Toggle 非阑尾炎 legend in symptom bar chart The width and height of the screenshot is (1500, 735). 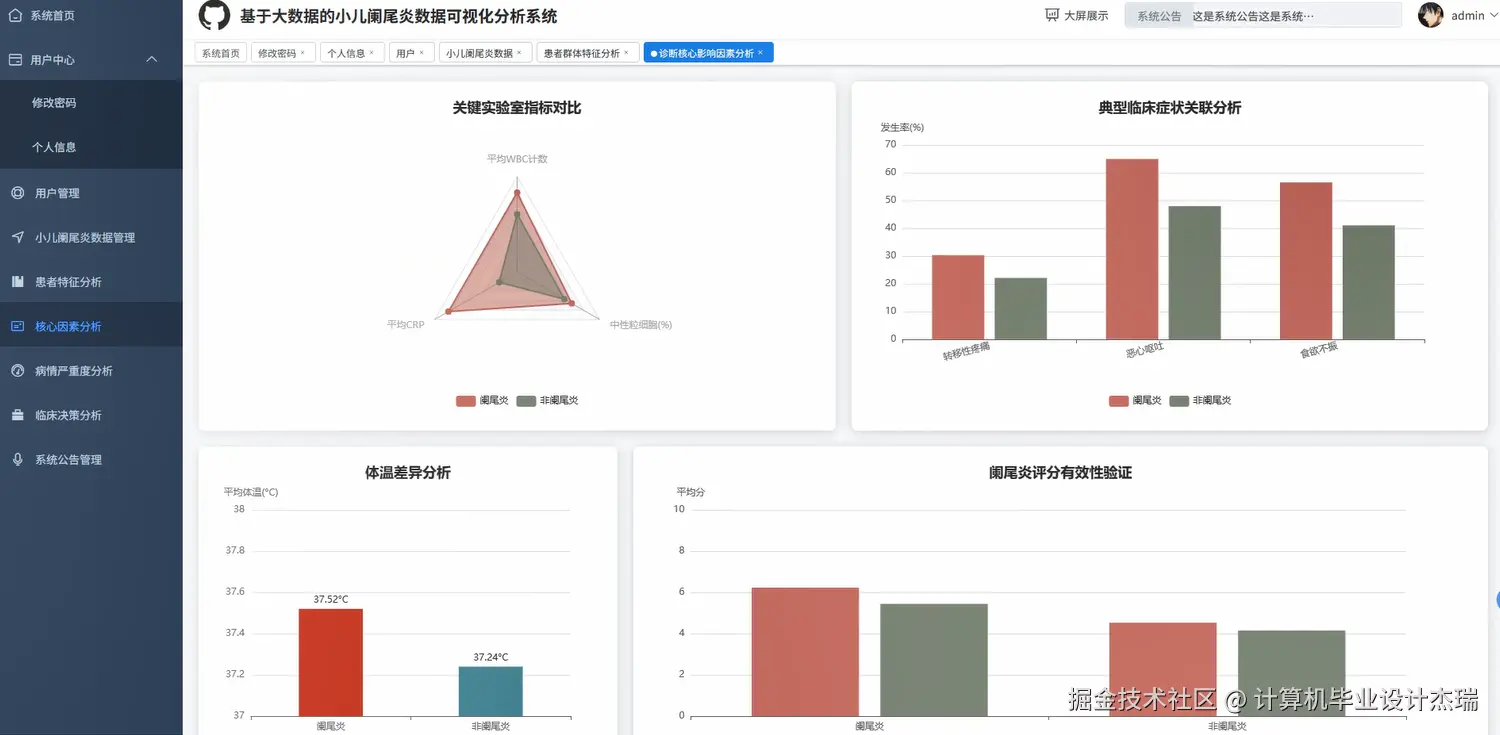[1200, 400]
